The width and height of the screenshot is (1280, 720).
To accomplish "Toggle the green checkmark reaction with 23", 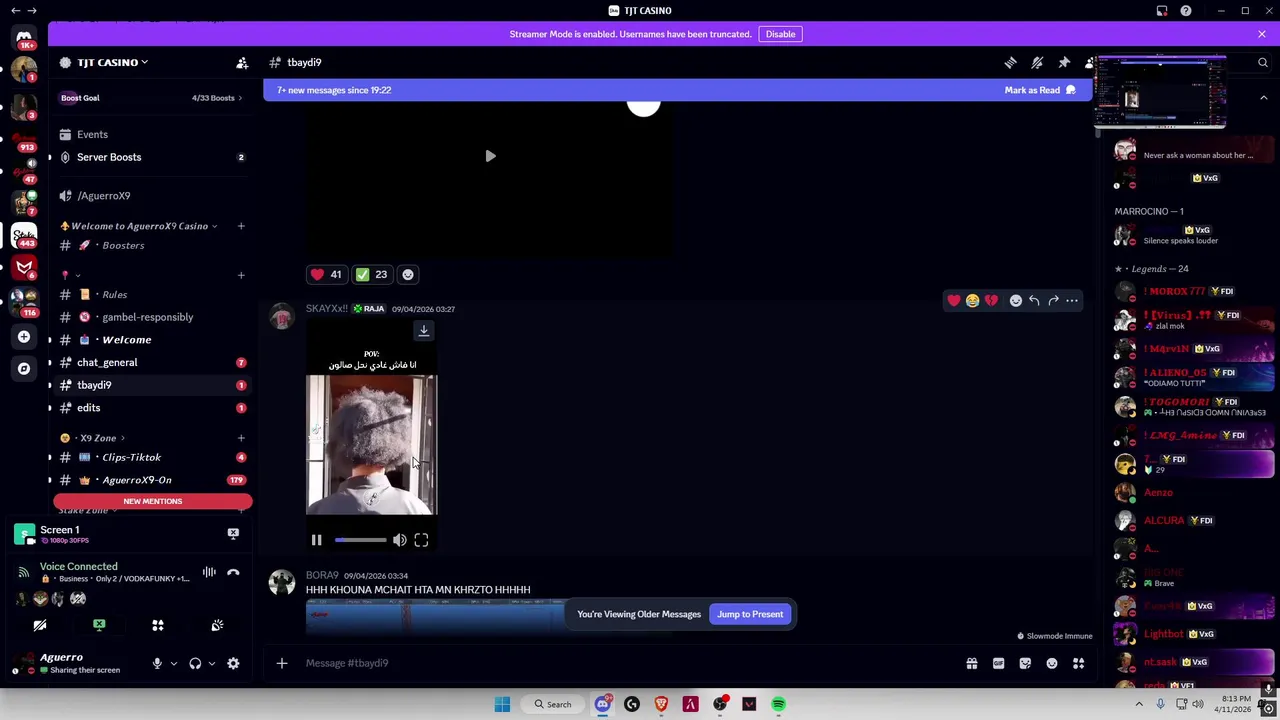I will click(372, 274).
